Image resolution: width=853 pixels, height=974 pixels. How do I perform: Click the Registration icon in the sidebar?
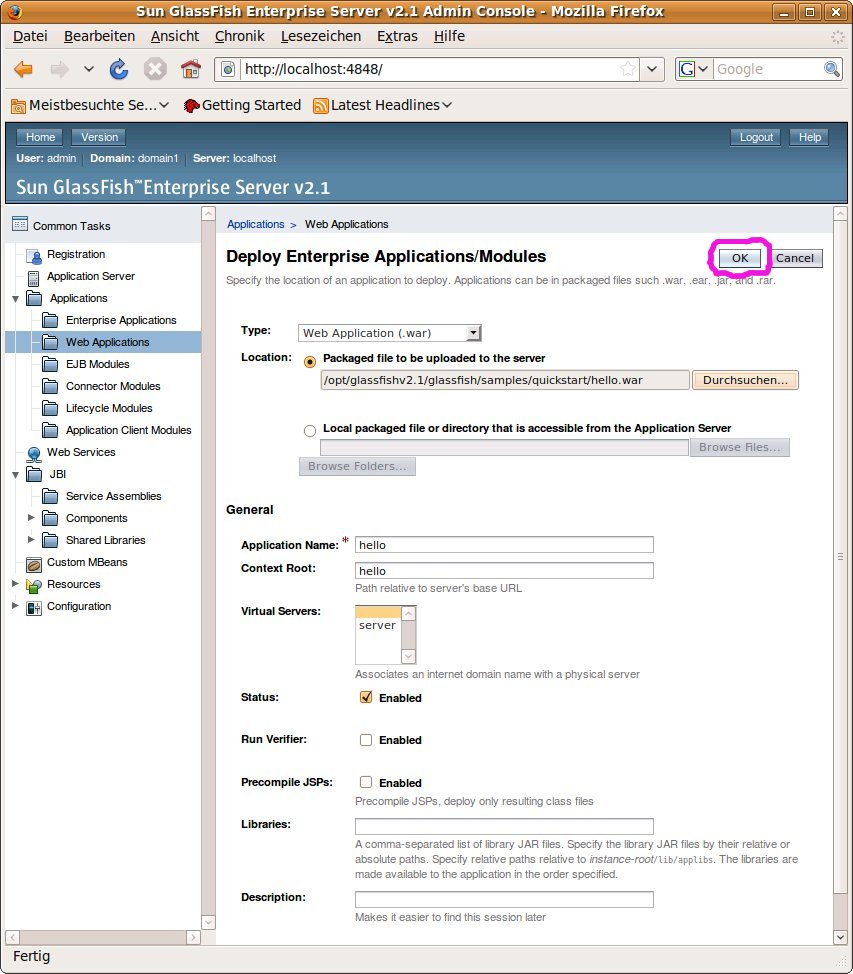tap(34, 255)
